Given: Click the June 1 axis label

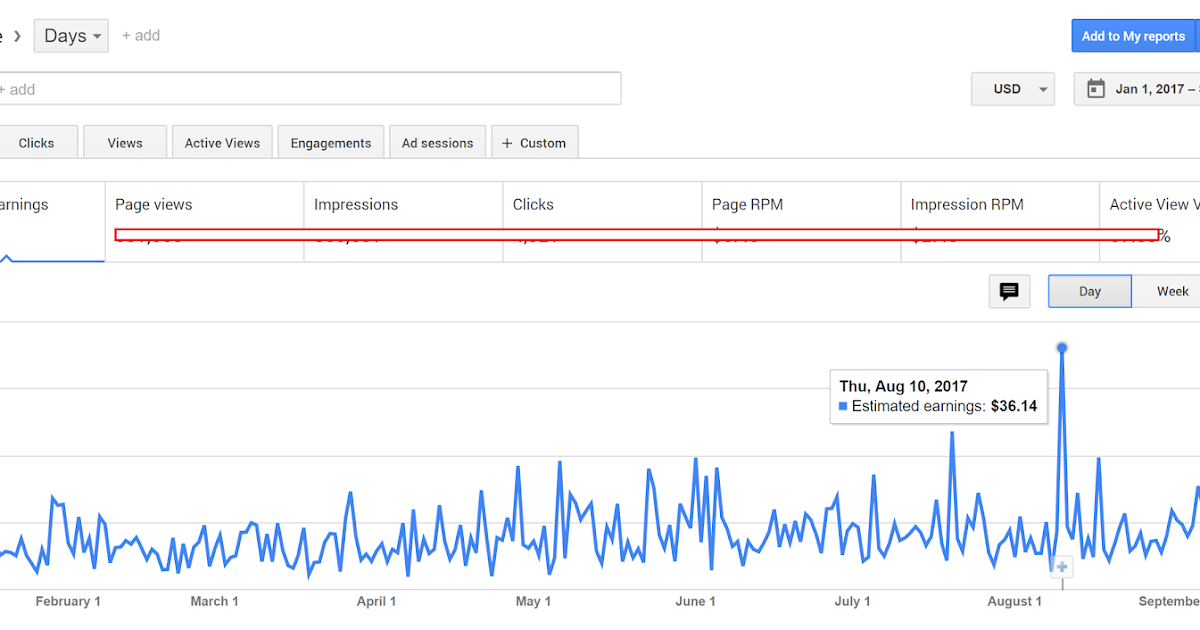Looking at the screenshot, I should (695, 601).
